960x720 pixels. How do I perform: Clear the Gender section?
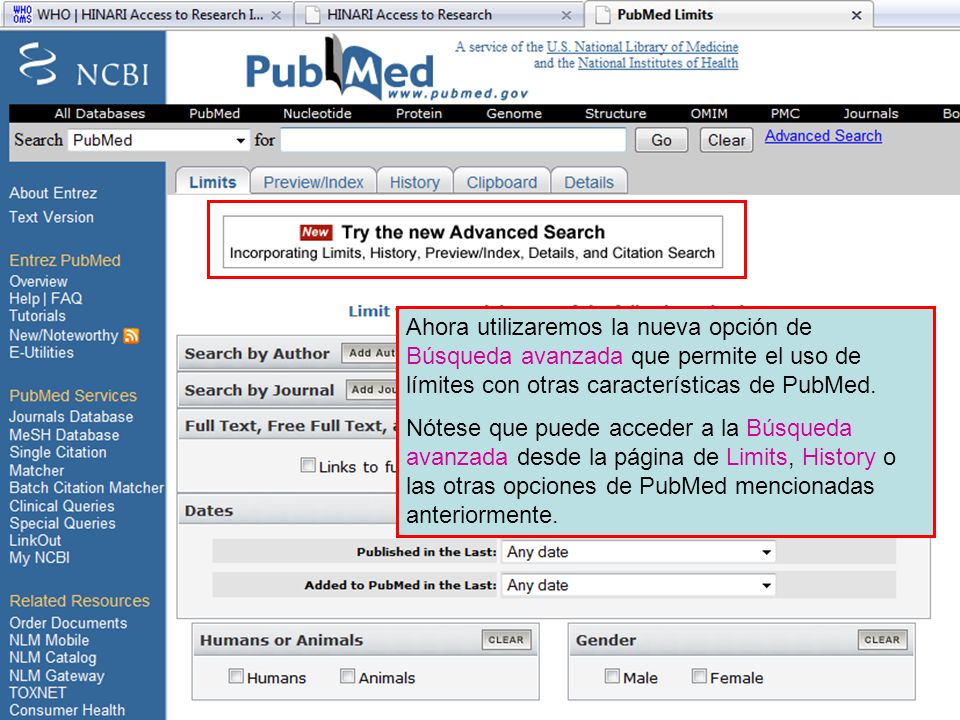coord(882,640)
